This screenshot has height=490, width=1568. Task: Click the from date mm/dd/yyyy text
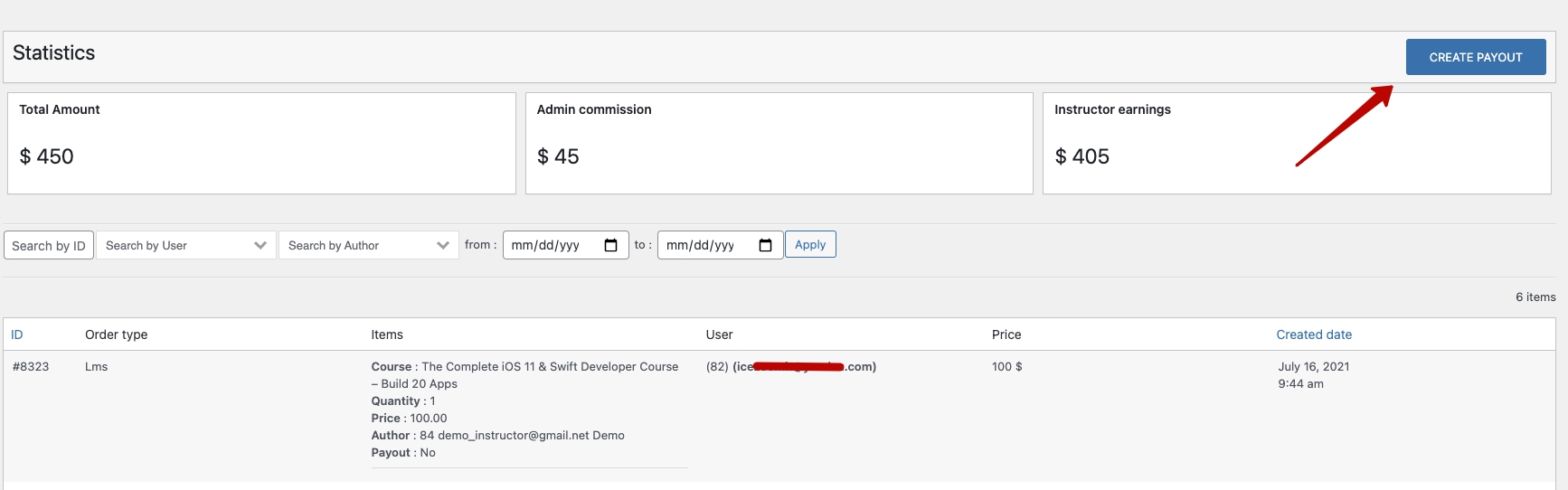pyautogui.click(x=545, y=245)
